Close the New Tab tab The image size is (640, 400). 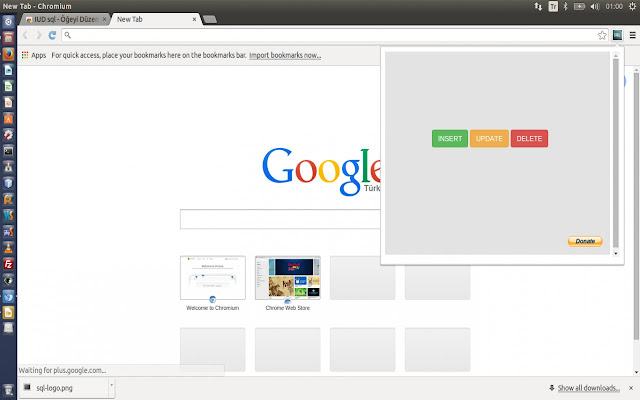[x=194, y=19]
